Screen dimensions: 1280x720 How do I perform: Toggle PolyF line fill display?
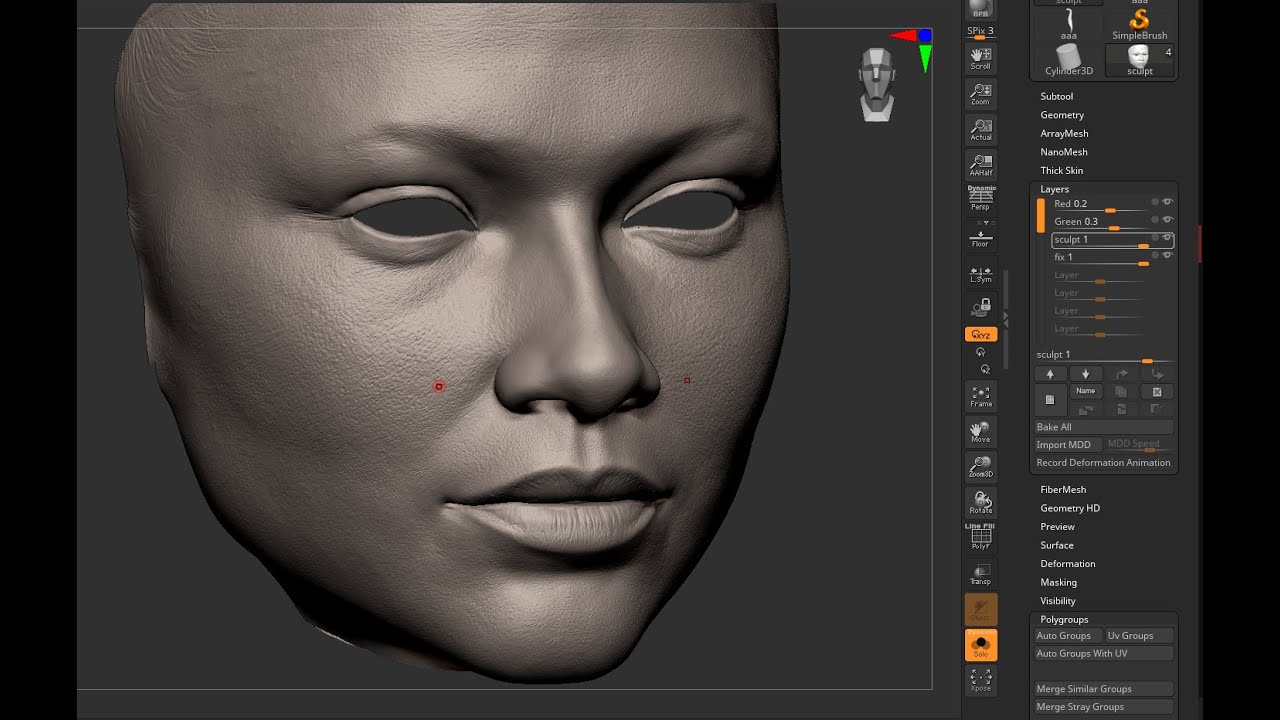[x=981, y=538]
